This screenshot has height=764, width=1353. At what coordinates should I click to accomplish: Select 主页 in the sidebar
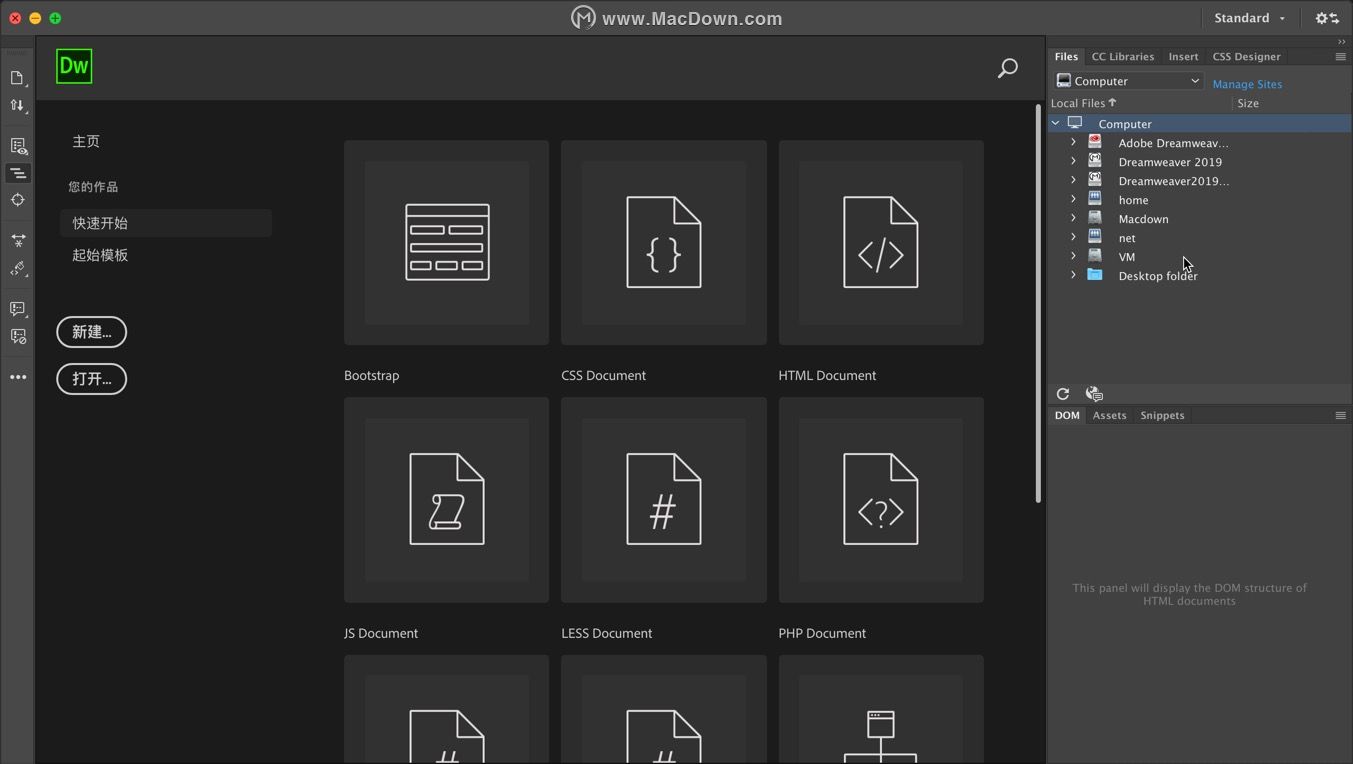[x=86, y=142]
